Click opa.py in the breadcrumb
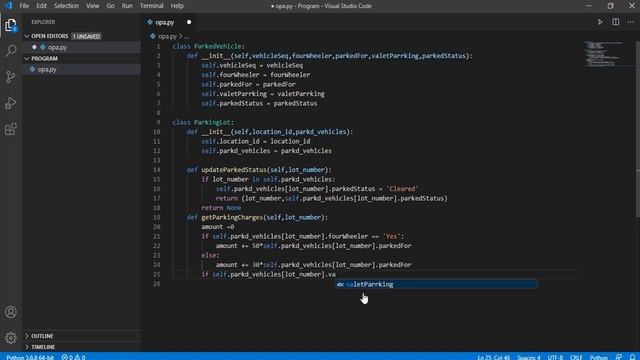640x360 pixels. click(x=167, y=36)
